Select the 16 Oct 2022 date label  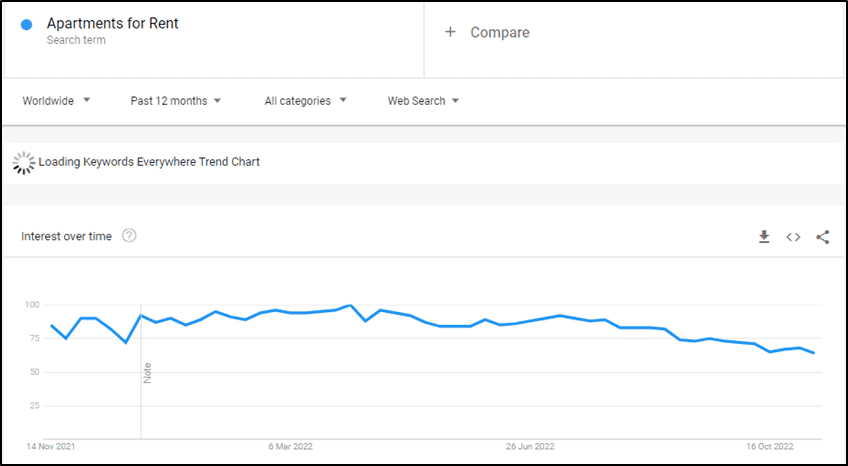click(x=770, y=447)
